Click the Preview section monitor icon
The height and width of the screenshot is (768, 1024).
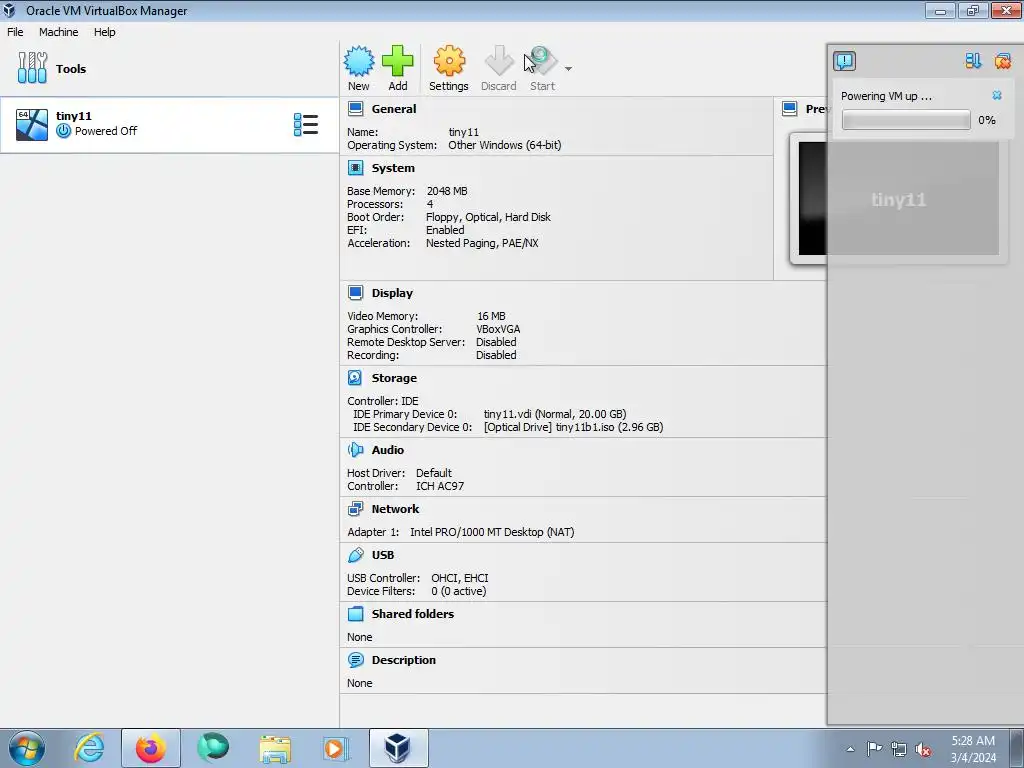[790, 109]
